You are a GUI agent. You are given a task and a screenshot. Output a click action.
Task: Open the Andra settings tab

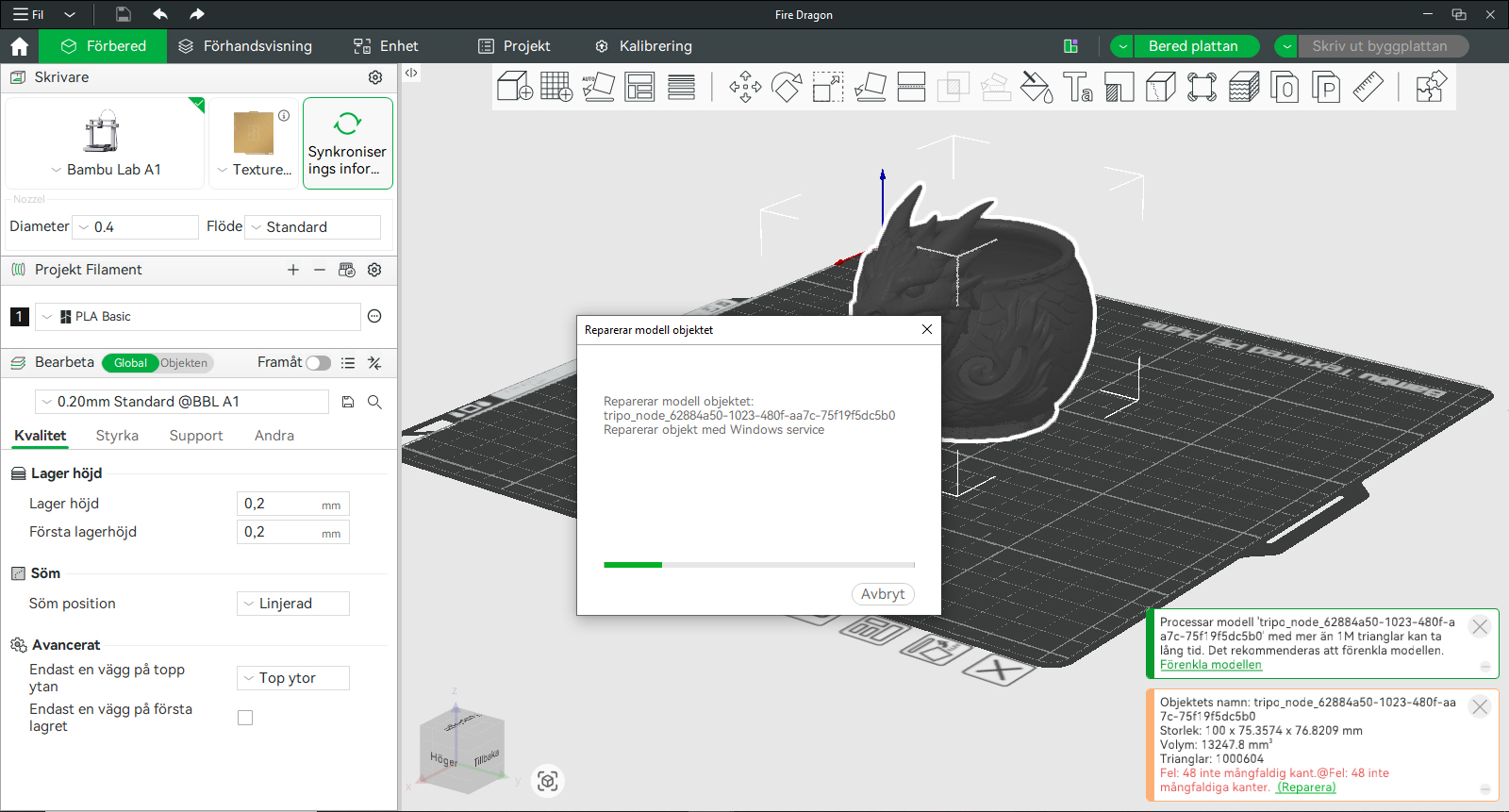(274, 436)
